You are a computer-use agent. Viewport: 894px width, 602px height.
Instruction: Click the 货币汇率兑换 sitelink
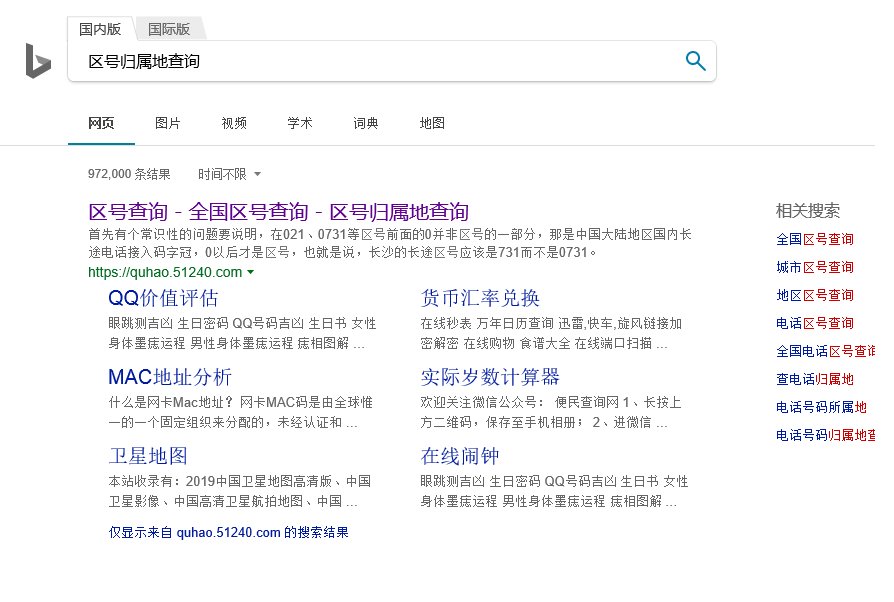coord(481,298)
